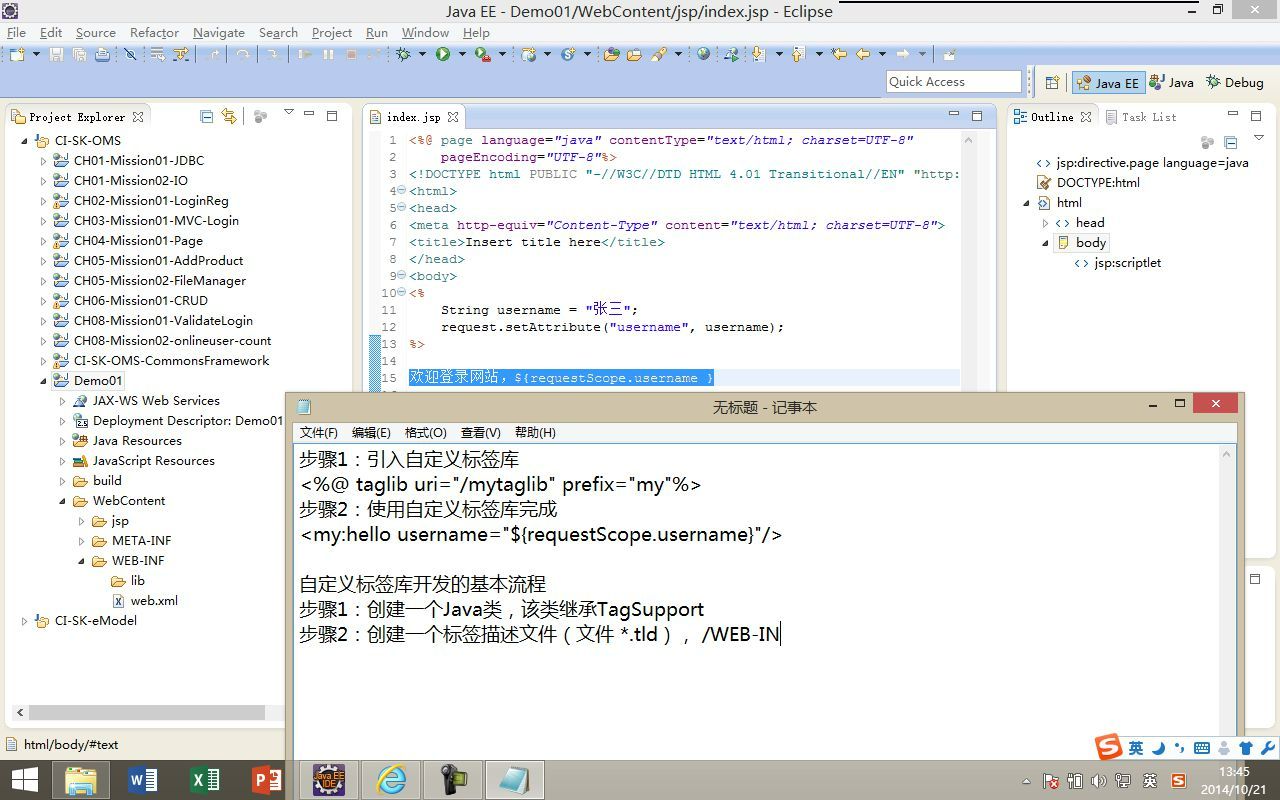Expand the CH01-Mission01-JDBC project
Viewport: 1280px width, 800px height.
tap(44, 160)
